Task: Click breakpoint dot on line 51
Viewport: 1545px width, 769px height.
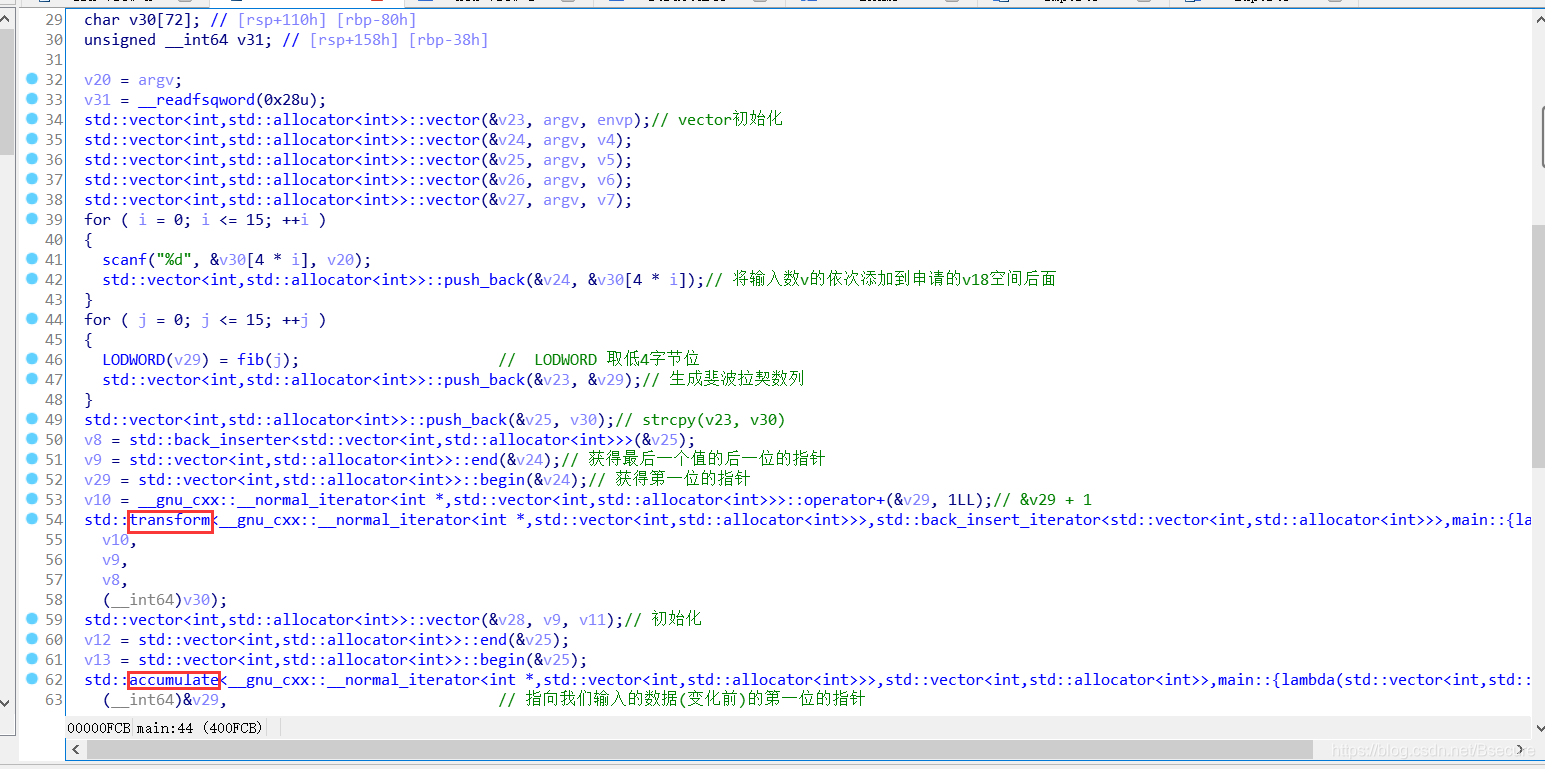Action: tap(32, 459)
